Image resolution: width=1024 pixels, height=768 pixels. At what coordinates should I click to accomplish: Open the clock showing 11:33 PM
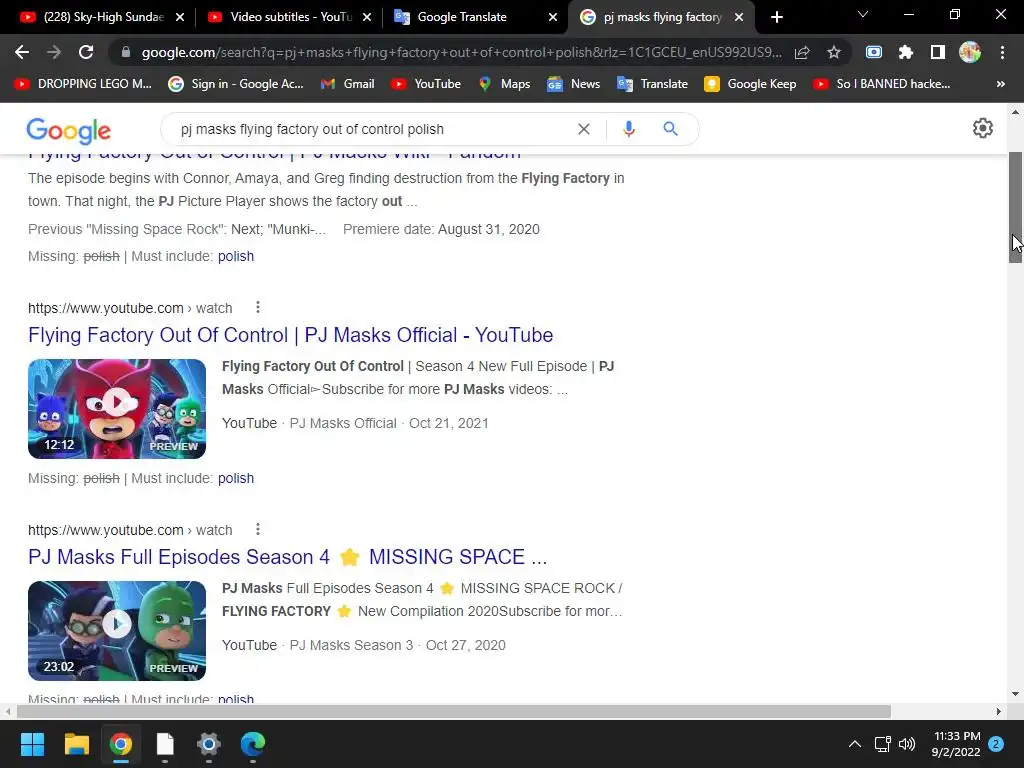pyautogui.click(x=957, y=744)
